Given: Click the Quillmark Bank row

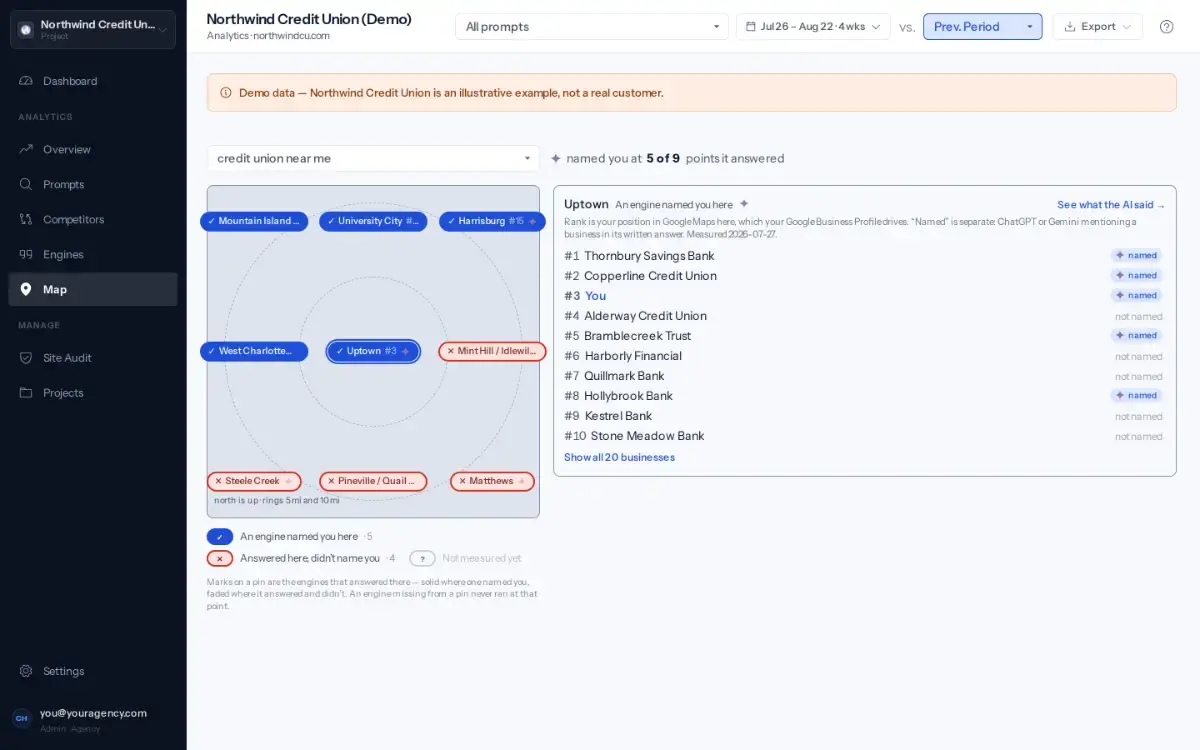Looking at the screenshot, I should click(864, 376).
